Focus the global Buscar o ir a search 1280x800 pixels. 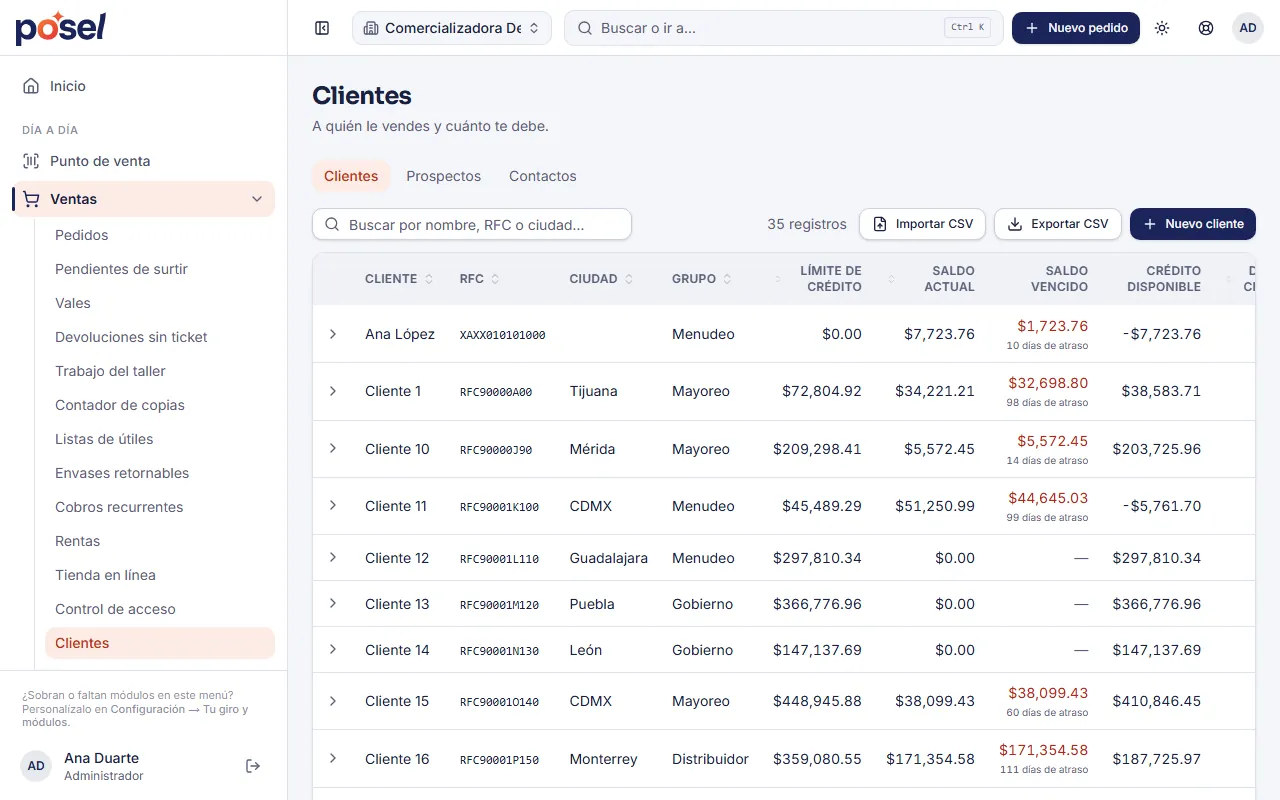click(784, 28)
